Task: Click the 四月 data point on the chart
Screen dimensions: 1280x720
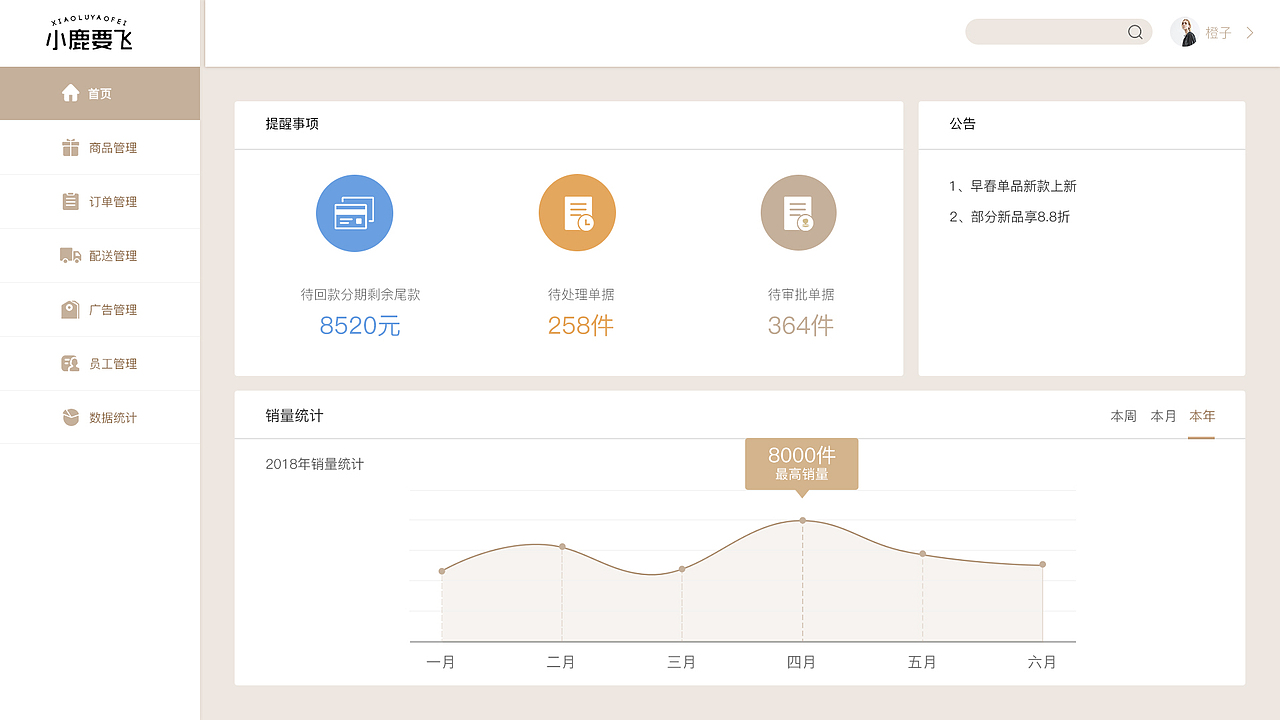Action: click(801, 519)
